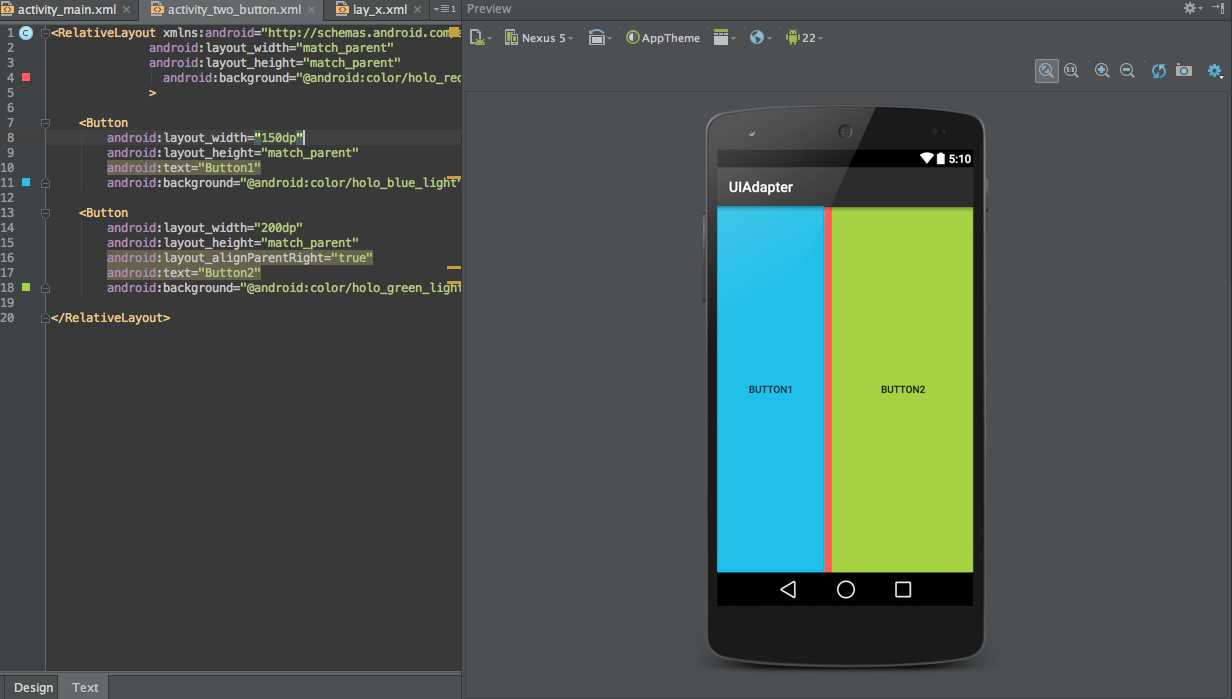This screenshot has height=699, width=1232.
Task: Click the green color swatch on line 18
Action: pyautogui.click(x=26, y=287)
